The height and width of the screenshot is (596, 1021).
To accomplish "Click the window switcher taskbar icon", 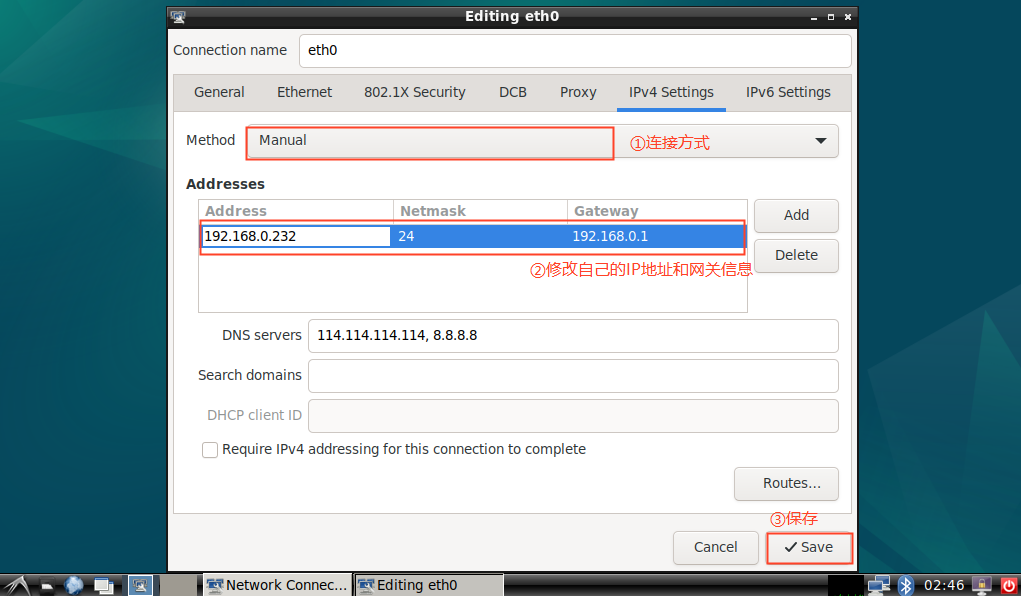I will tap(104, 586).
